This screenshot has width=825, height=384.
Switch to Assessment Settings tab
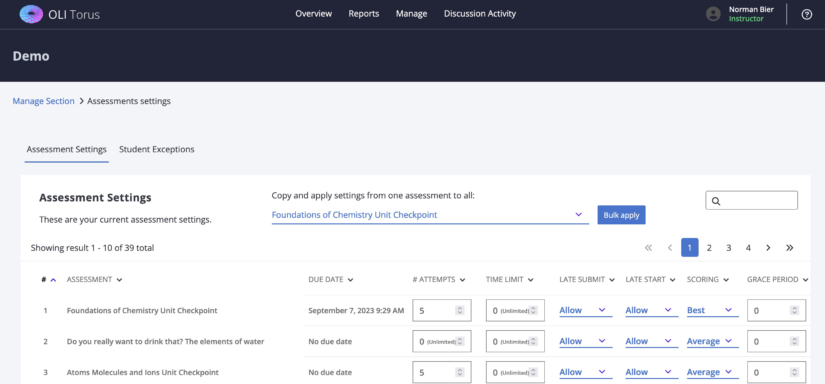click(67, 149)
